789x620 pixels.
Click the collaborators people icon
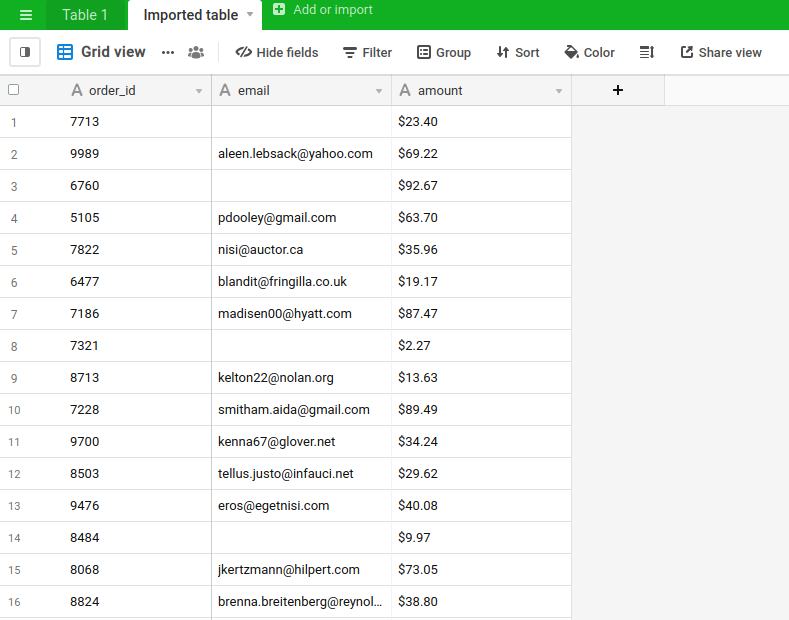click(x=196, y=52)
